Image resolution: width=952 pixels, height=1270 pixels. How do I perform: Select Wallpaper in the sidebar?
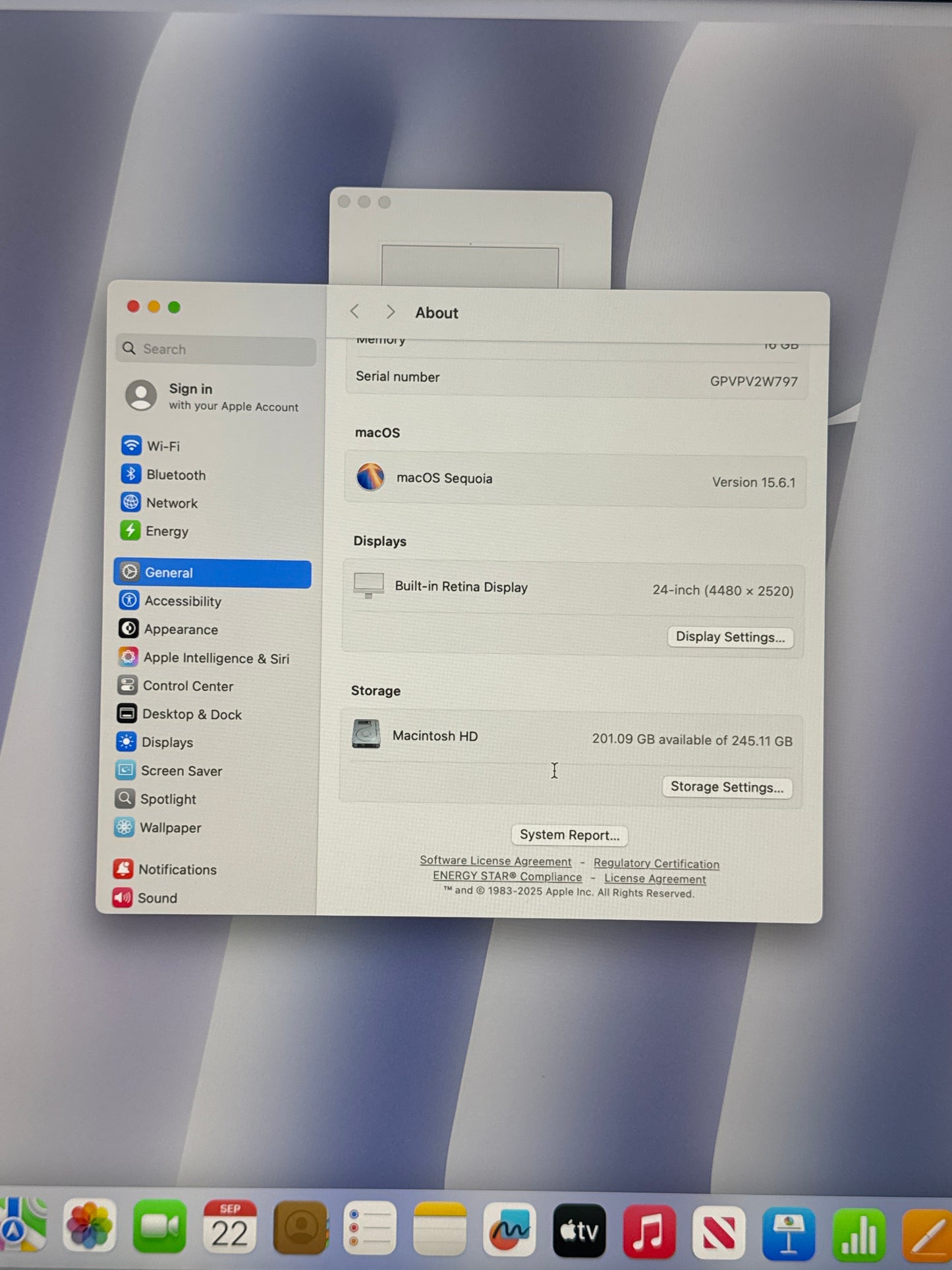[x=170, y=828]
